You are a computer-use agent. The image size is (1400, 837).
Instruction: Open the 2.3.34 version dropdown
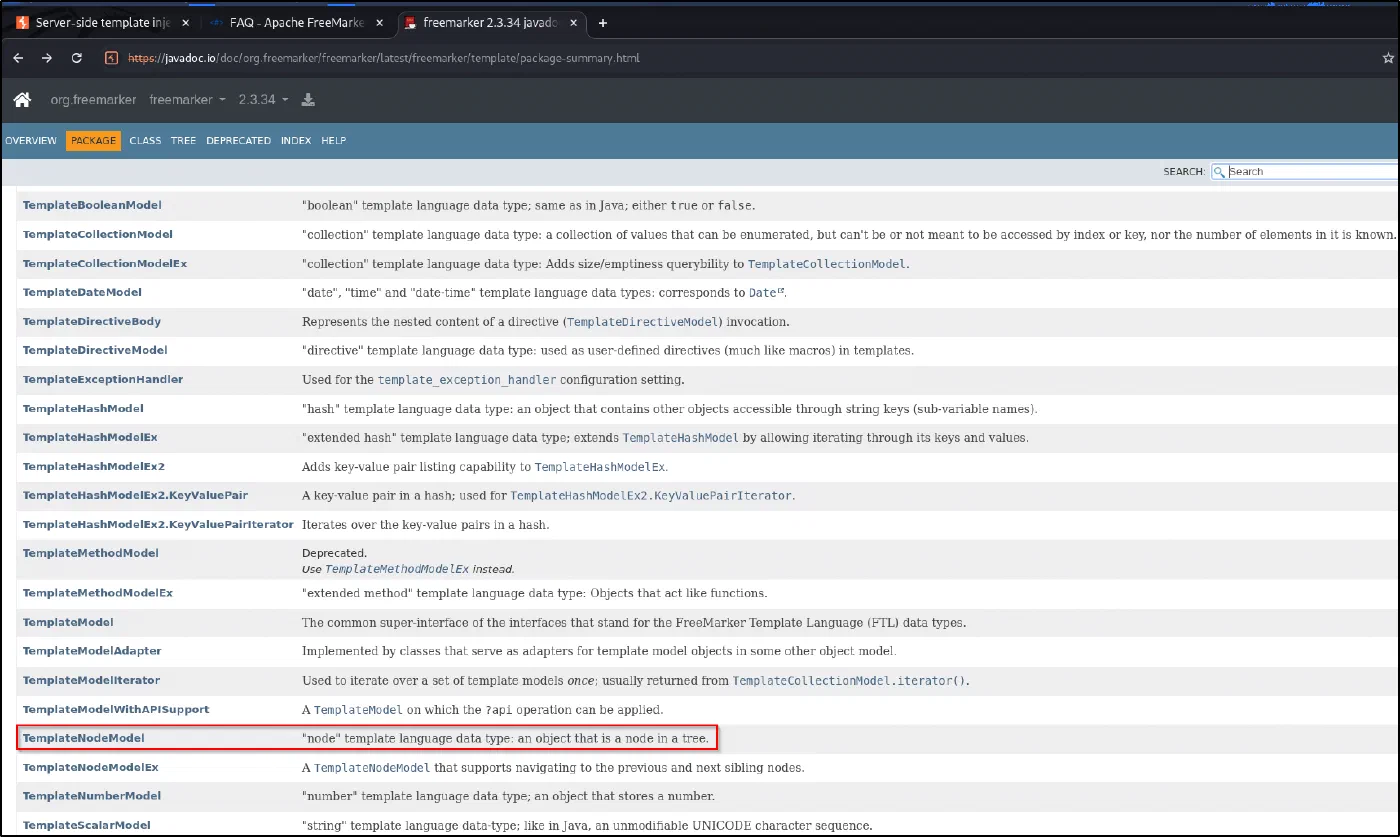point(263,100)
